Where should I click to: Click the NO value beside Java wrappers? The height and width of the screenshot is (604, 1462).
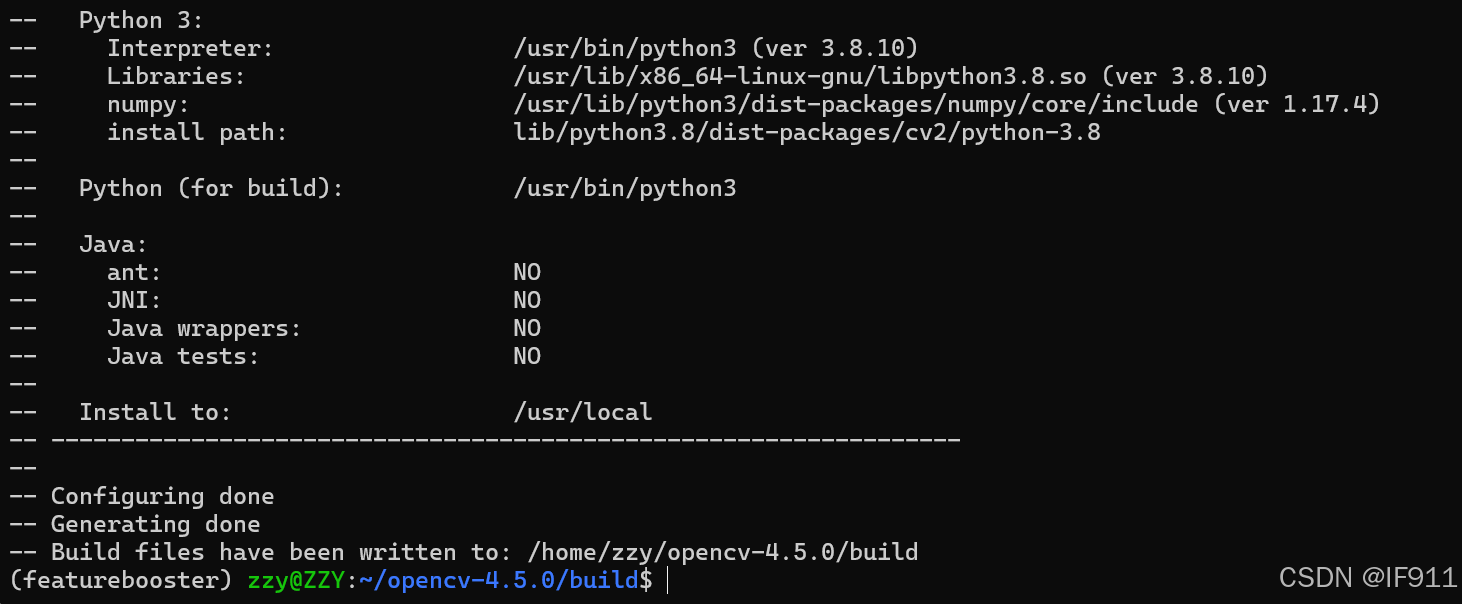coord(527,328)
